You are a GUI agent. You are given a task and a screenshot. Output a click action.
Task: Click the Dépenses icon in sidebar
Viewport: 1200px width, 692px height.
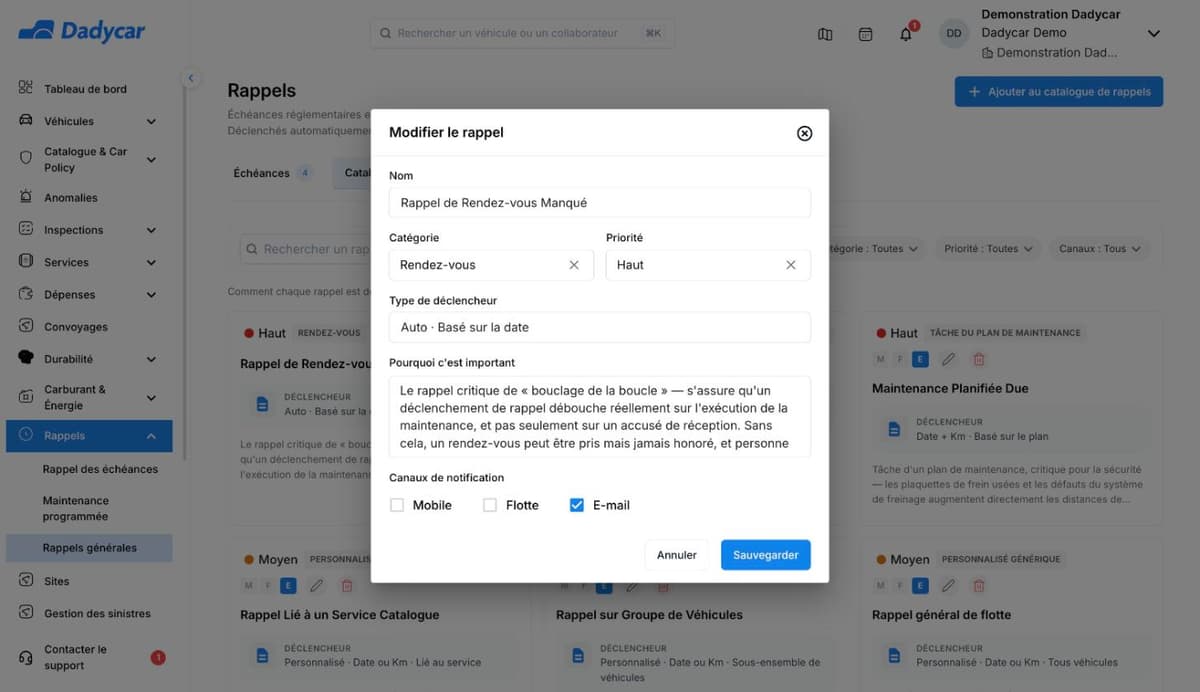tap(26, 294)
